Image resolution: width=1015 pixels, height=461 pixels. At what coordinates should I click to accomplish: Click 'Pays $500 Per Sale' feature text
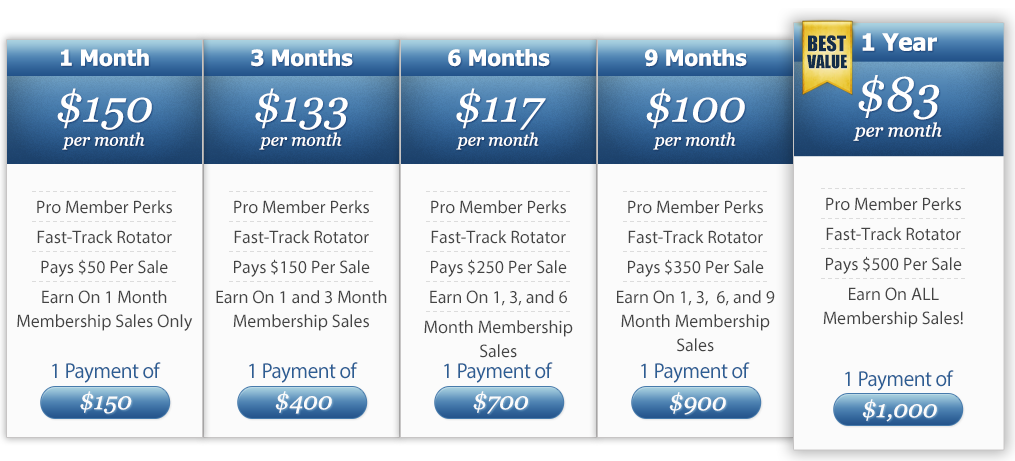(x=893, y=264)
